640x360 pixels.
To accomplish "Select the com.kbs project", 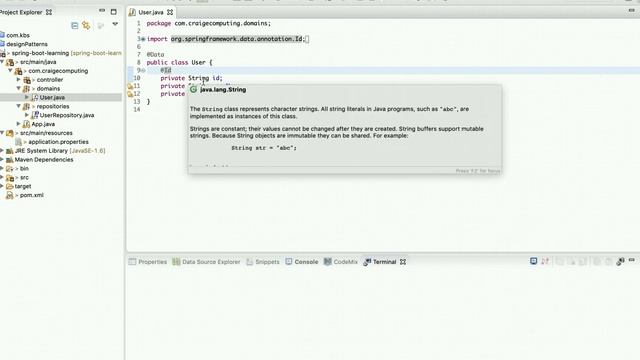I will [x=18, y=35].
